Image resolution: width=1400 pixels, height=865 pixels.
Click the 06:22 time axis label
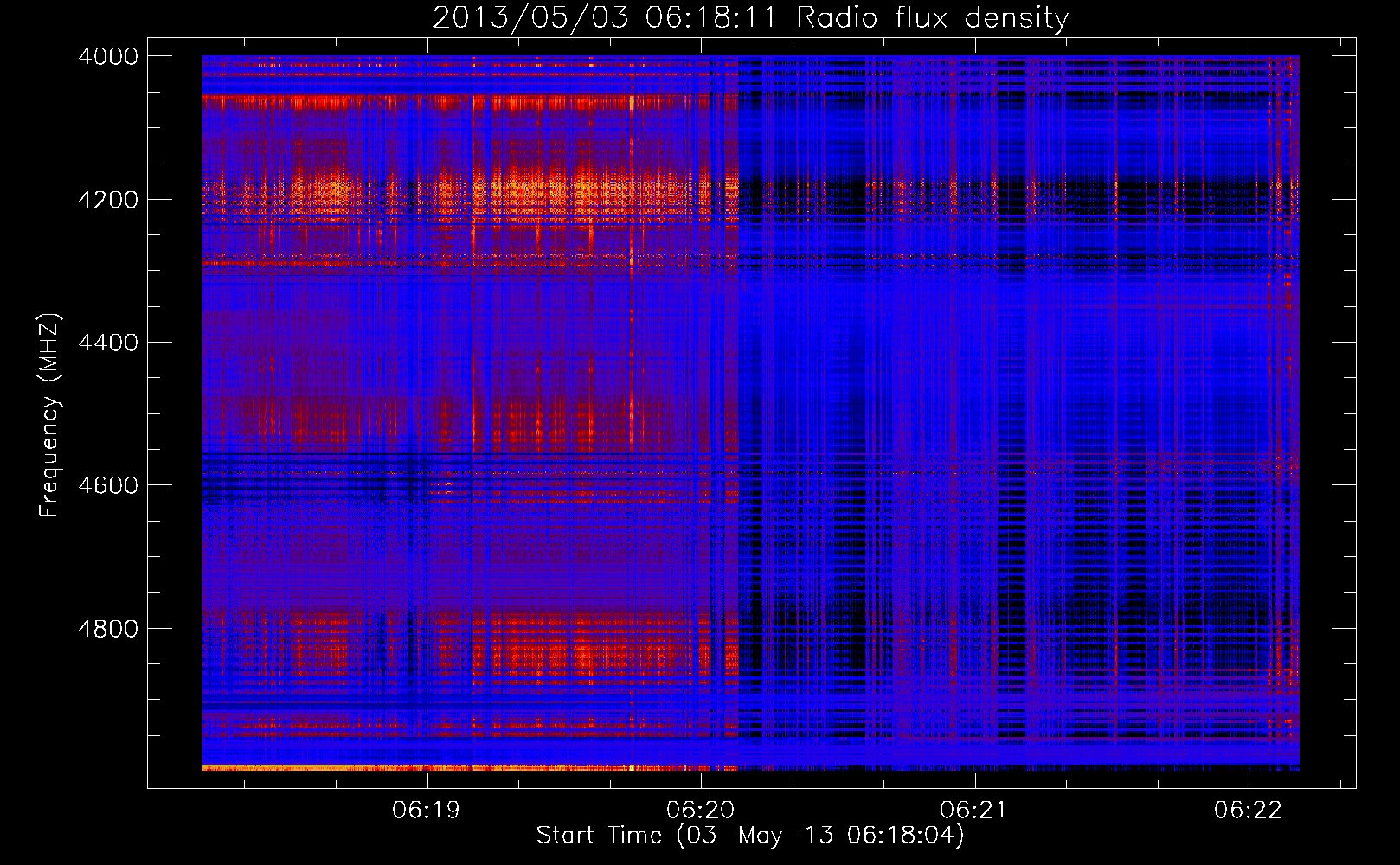click(x=1248, y=810)
